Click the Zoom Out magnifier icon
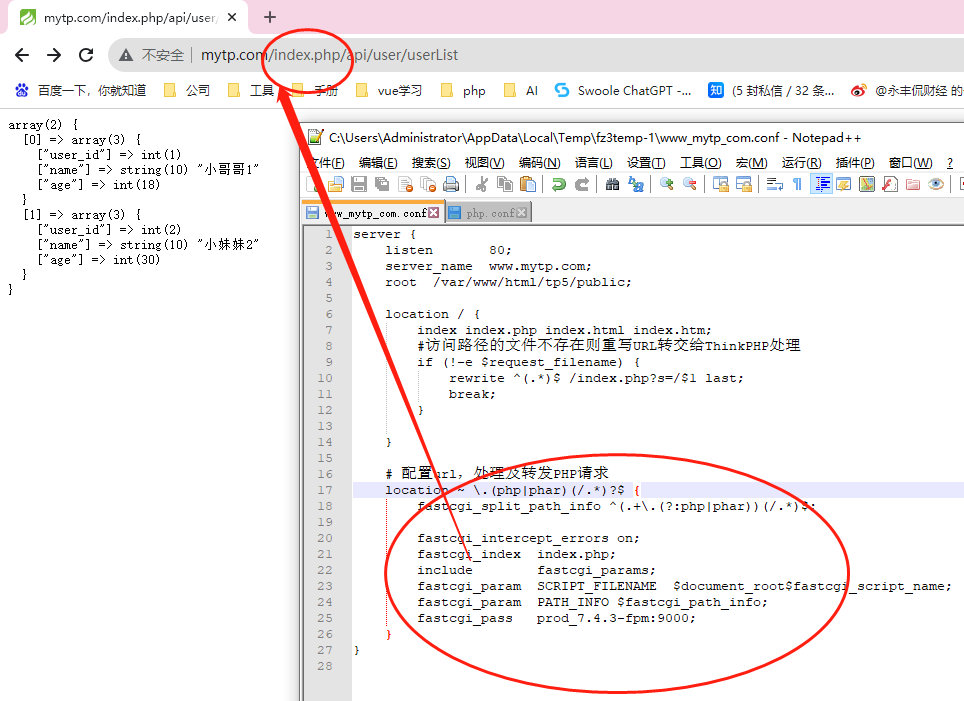The height and width of the screenshot is (701, 964). point(690,184)
